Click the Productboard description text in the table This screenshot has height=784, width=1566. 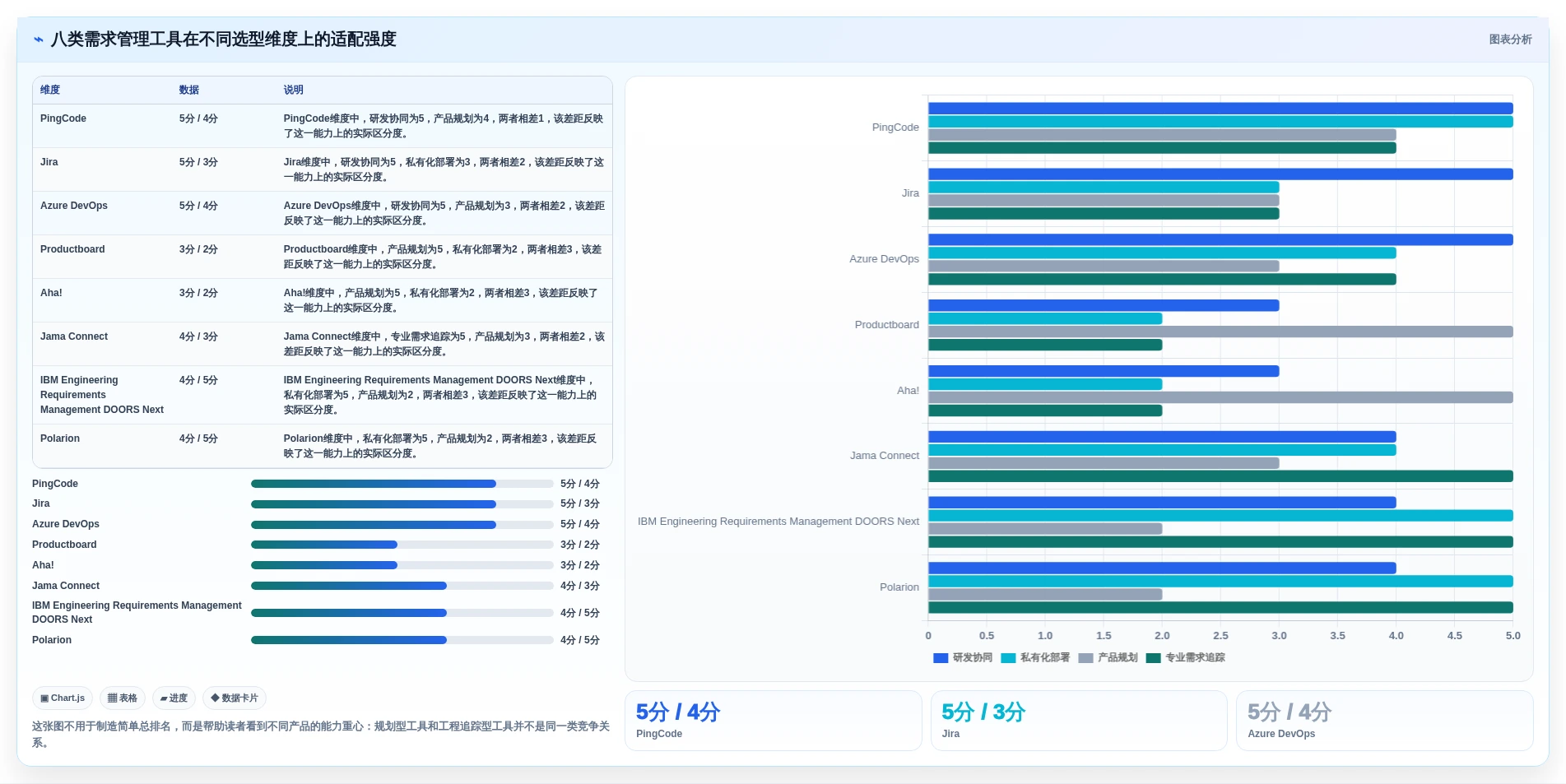443,257
